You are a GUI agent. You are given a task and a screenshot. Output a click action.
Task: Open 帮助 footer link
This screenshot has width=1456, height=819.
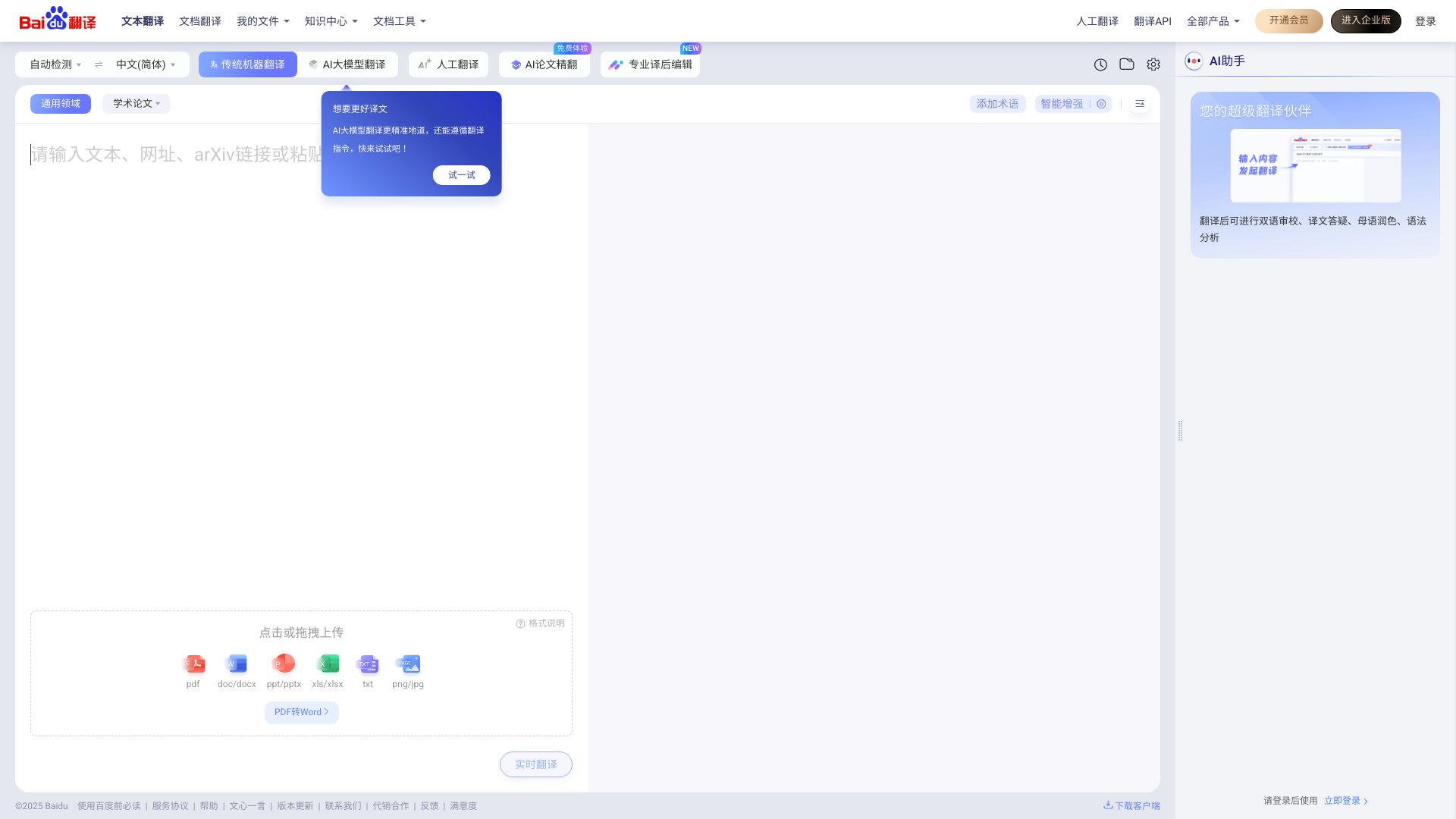coord(209,806)
